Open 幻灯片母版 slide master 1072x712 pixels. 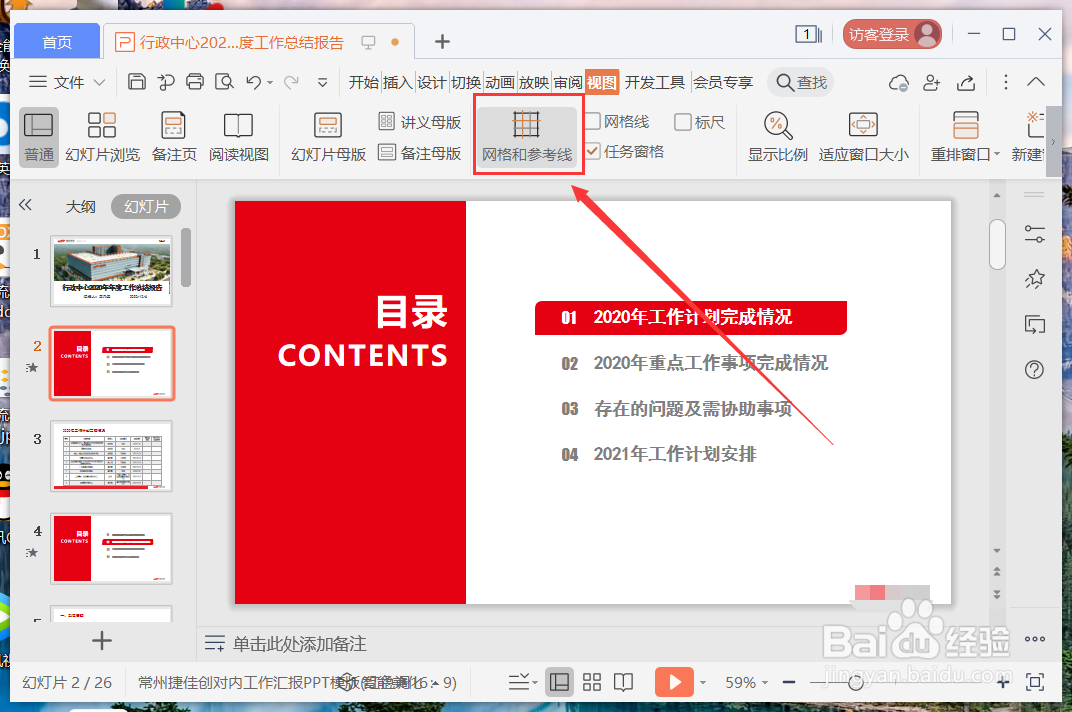coord(328,137)
